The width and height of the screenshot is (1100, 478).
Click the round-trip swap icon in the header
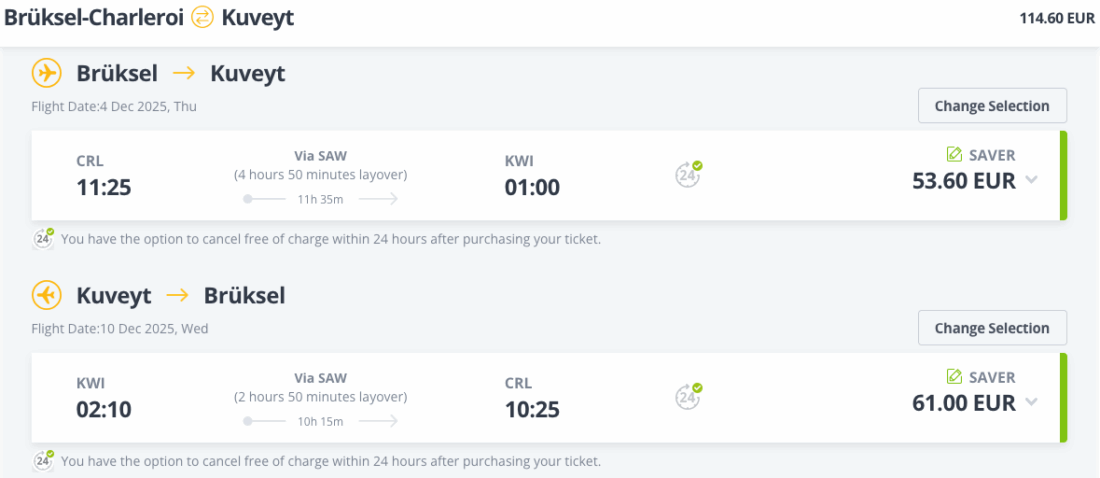203,17
